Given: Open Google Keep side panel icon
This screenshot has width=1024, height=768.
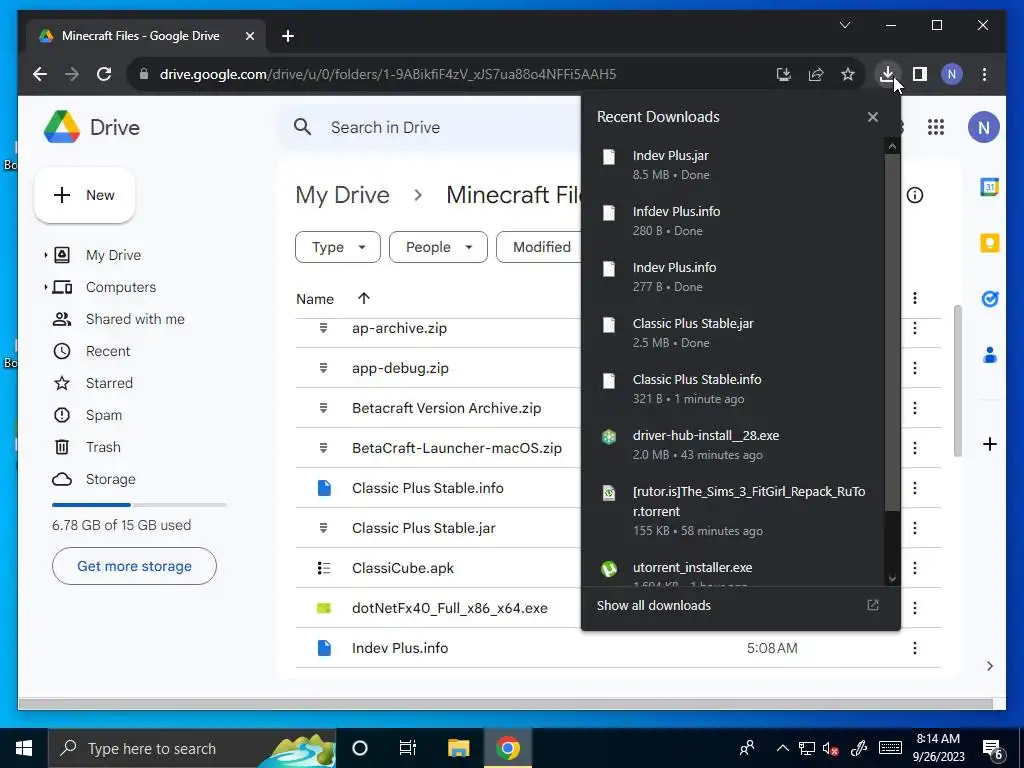Looking at the screenshot, I should 989,243.
